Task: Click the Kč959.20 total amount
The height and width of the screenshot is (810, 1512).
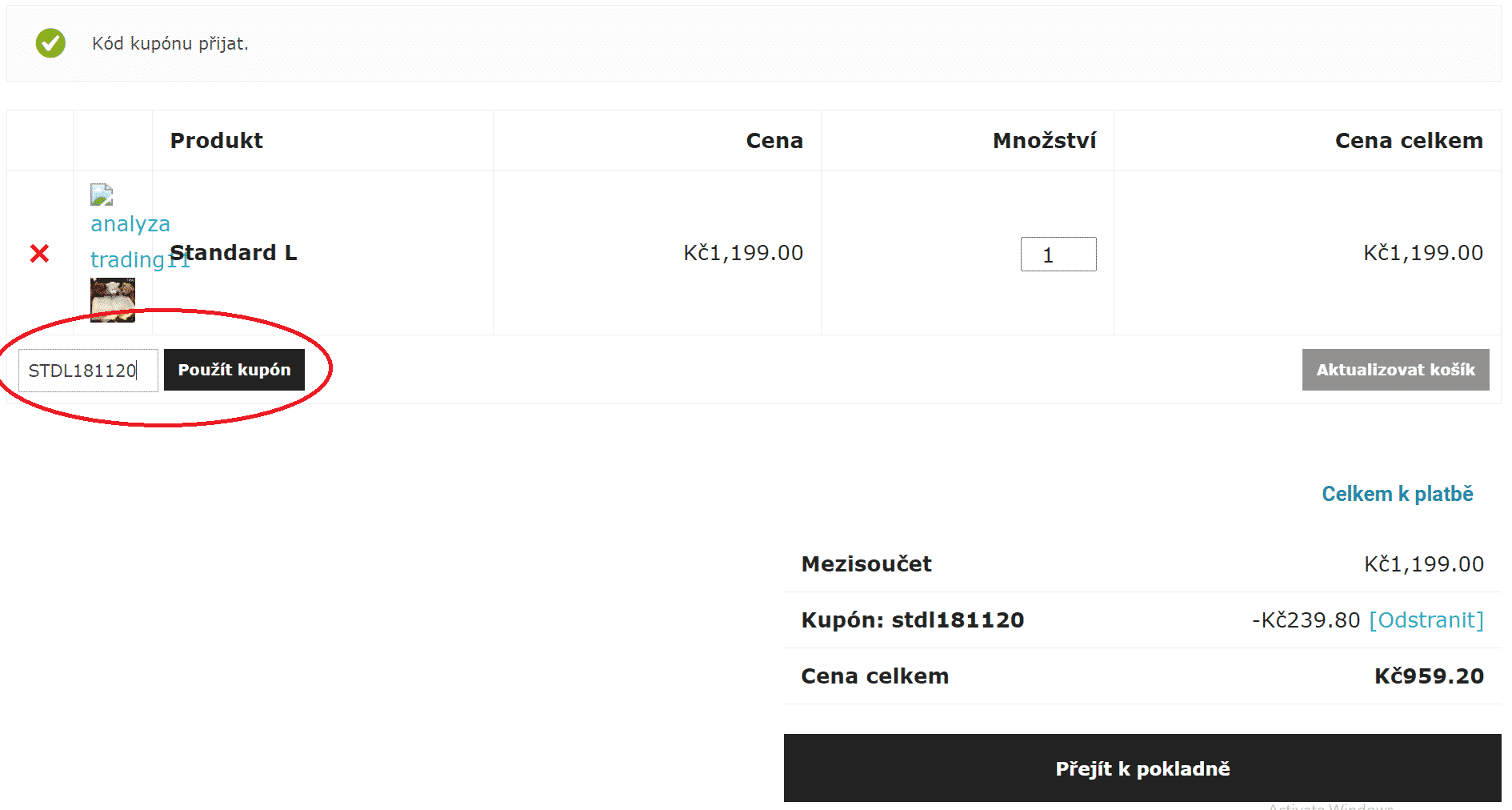Action: click(x=1429, y=676)
